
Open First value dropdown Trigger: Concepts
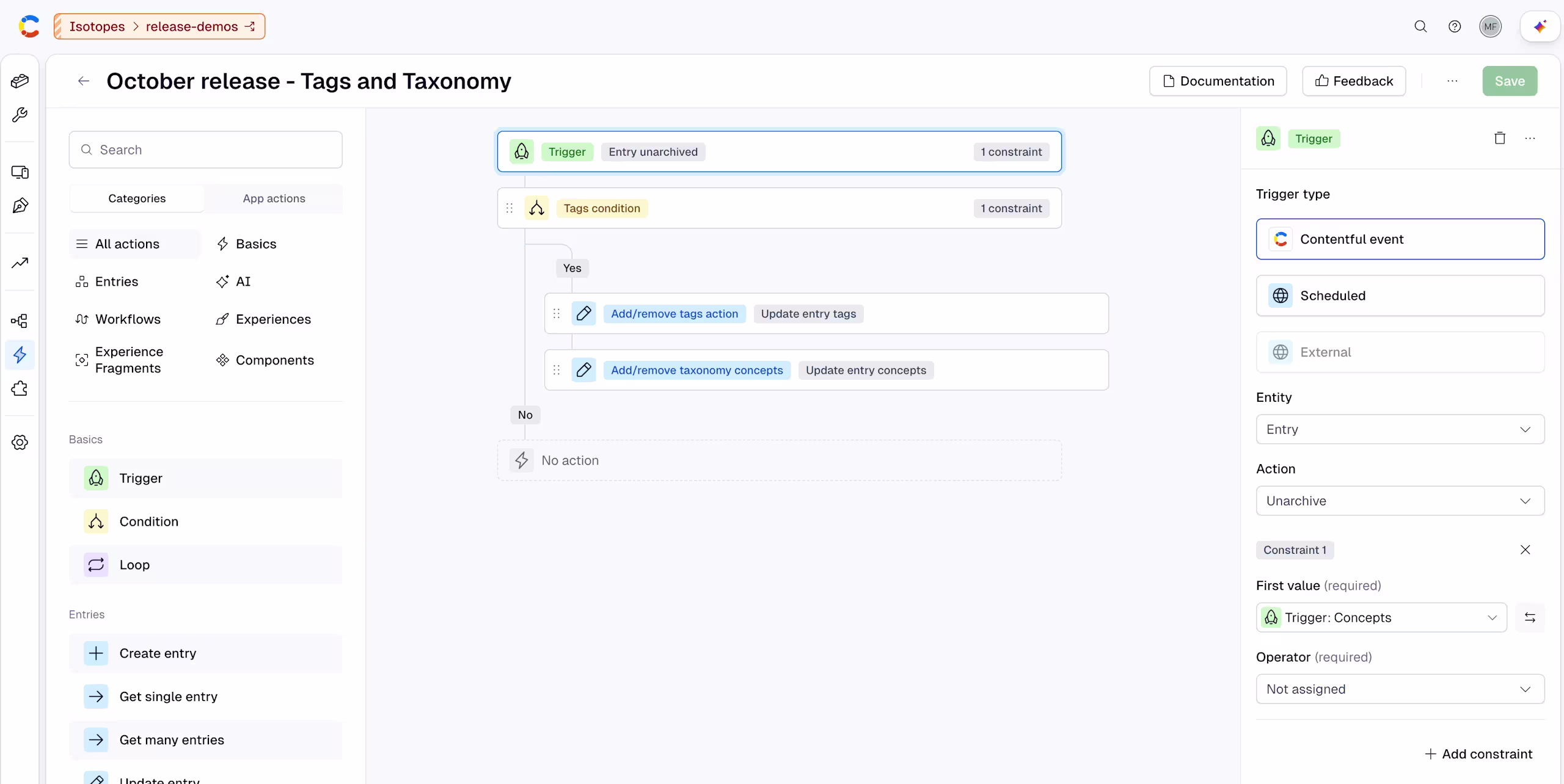pyautogui.click(x=1381, y=617)
